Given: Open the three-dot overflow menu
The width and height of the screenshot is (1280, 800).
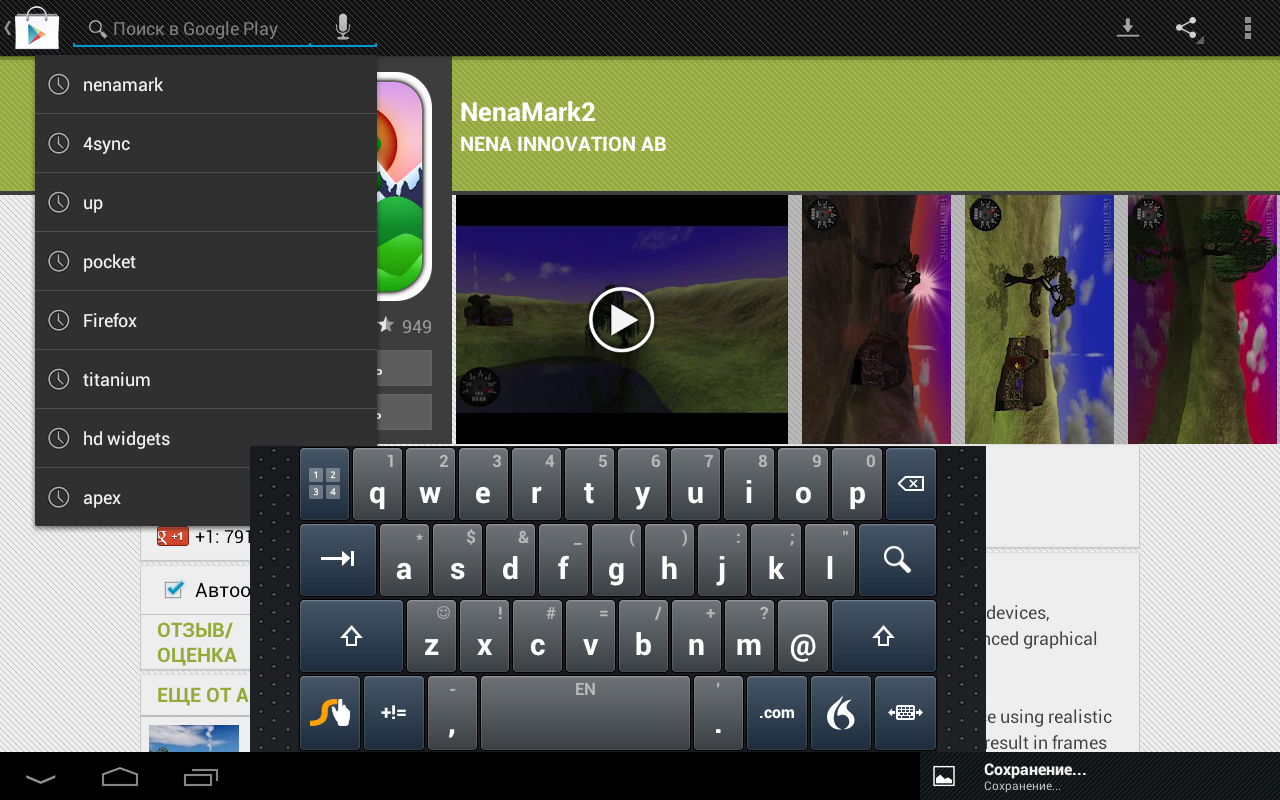Looking at the screenshot, I should point(1247,28).
